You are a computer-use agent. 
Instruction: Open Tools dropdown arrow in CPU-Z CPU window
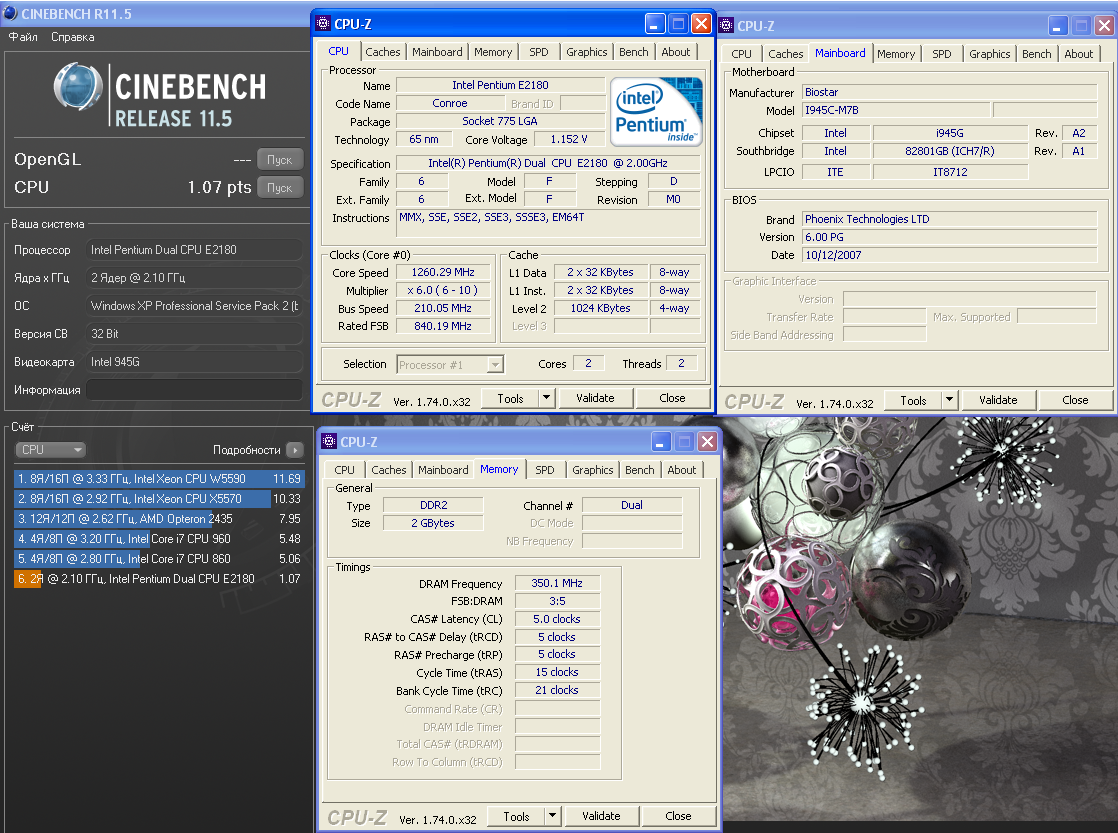[546, 398]
